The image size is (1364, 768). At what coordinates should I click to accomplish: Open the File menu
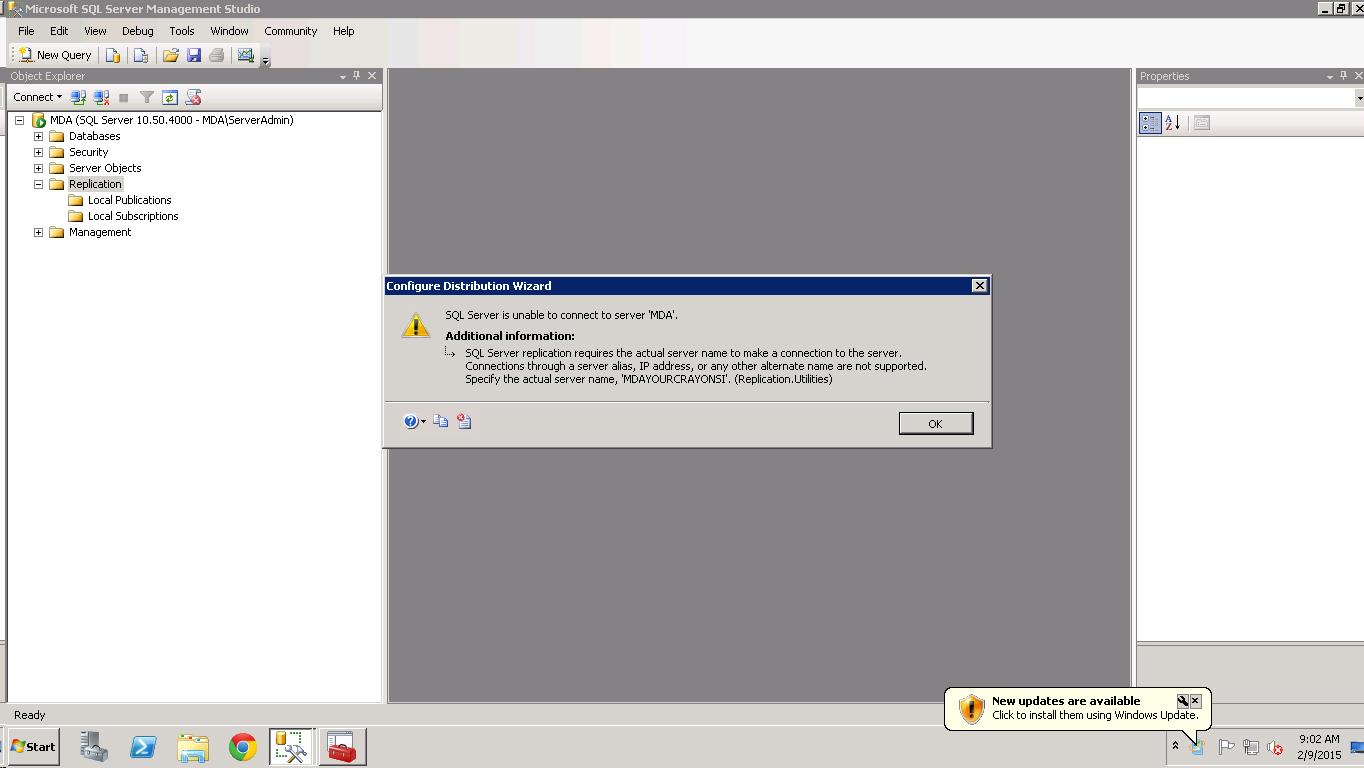pyautogui.click(x=26, y=31)
